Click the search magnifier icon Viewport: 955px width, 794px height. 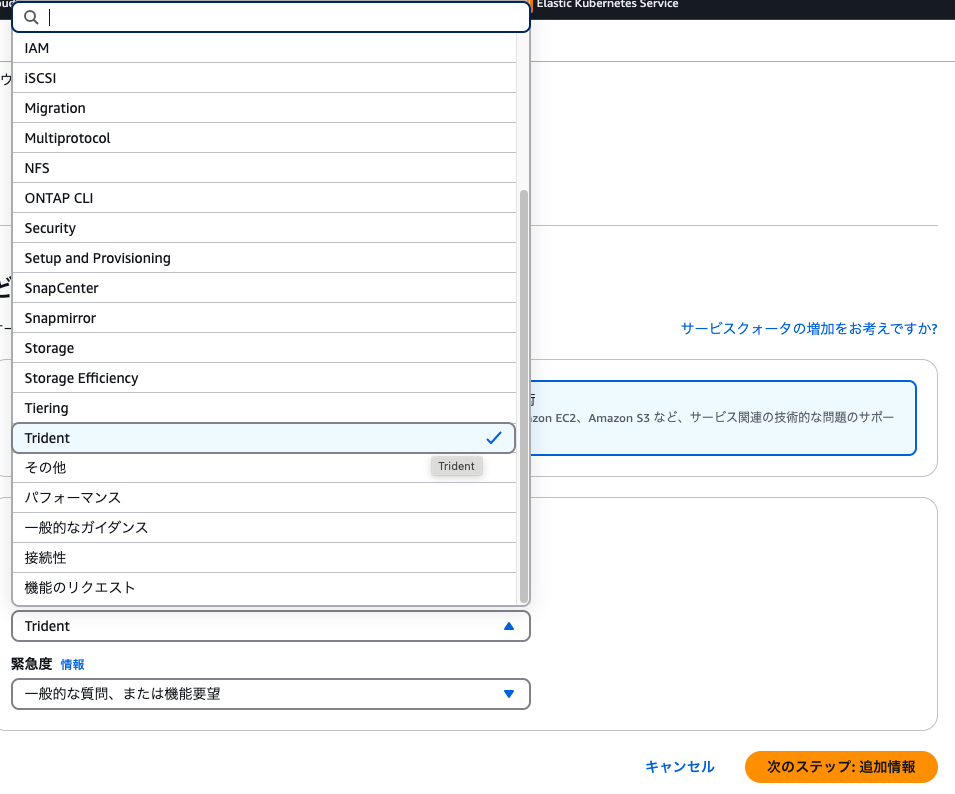(31, 18)
